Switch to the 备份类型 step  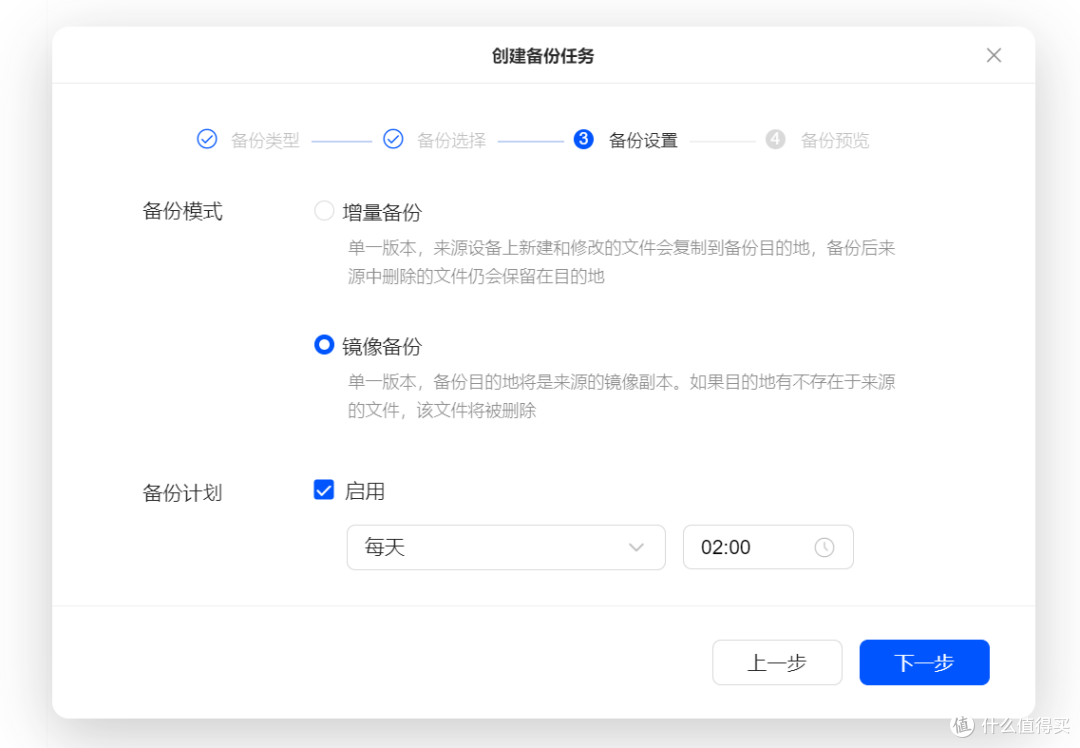tap(265, 141)
